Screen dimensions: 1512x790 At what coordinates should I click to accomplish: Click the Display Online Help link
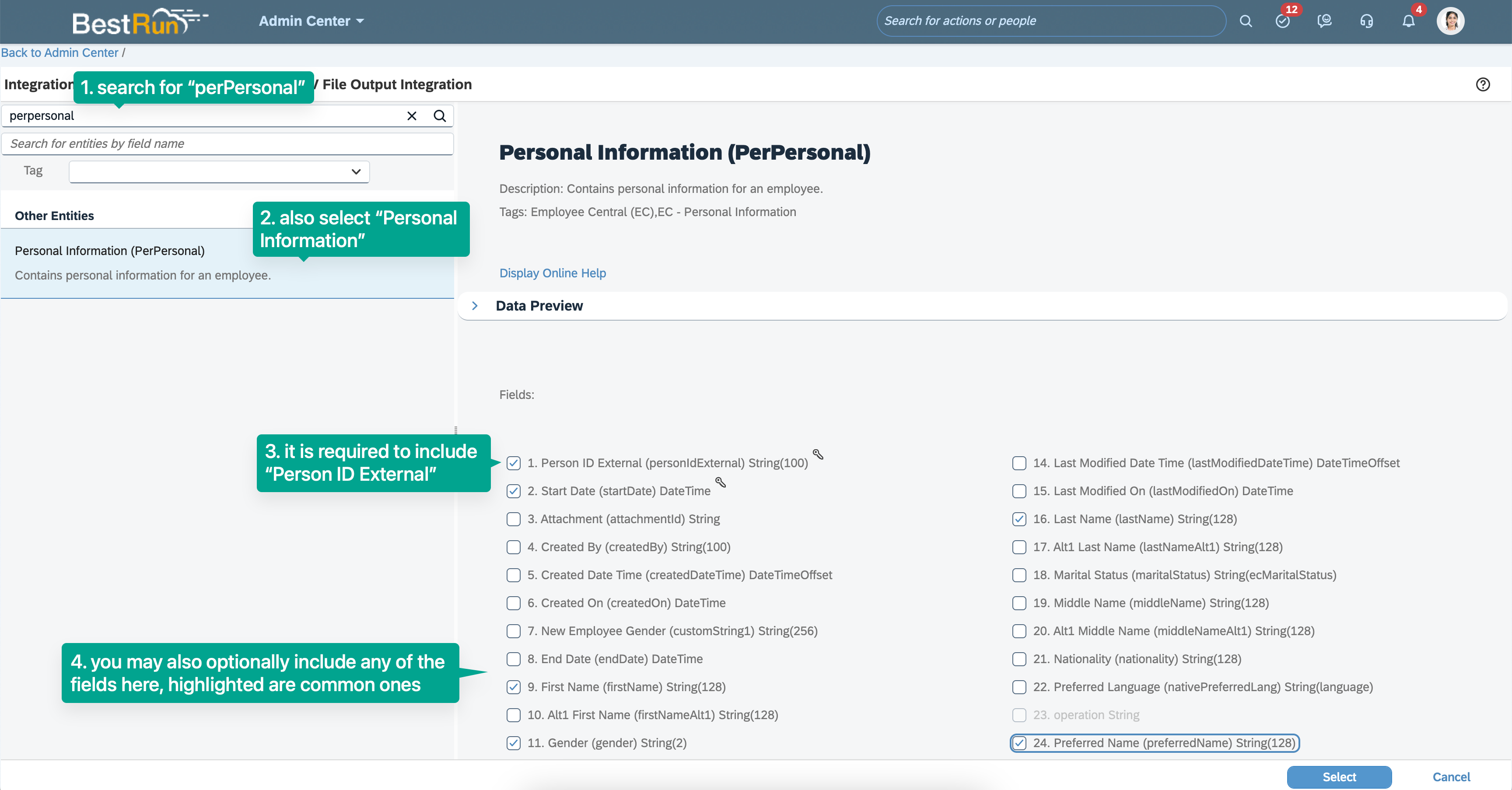click(552, 273)
